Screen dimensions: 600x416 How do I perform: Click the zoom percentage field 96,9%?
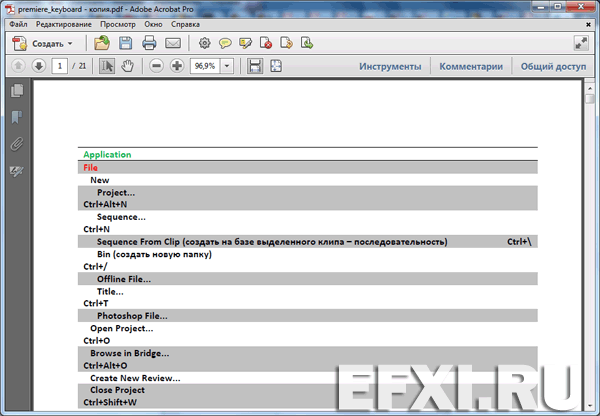(205, 66)
